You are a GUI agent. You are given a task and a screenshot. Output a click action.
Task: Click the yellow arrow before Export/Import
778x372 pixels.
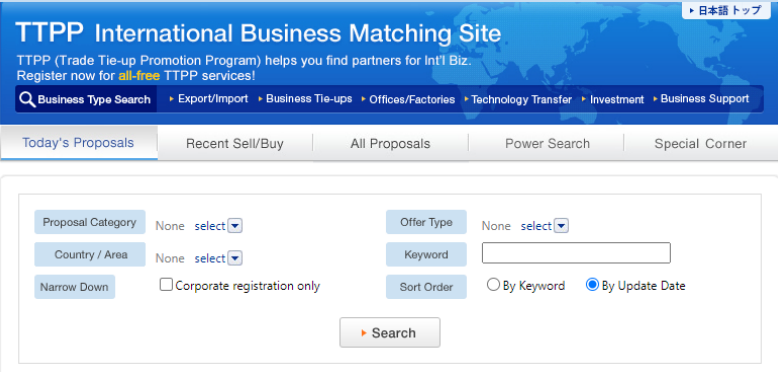[172, 99]
